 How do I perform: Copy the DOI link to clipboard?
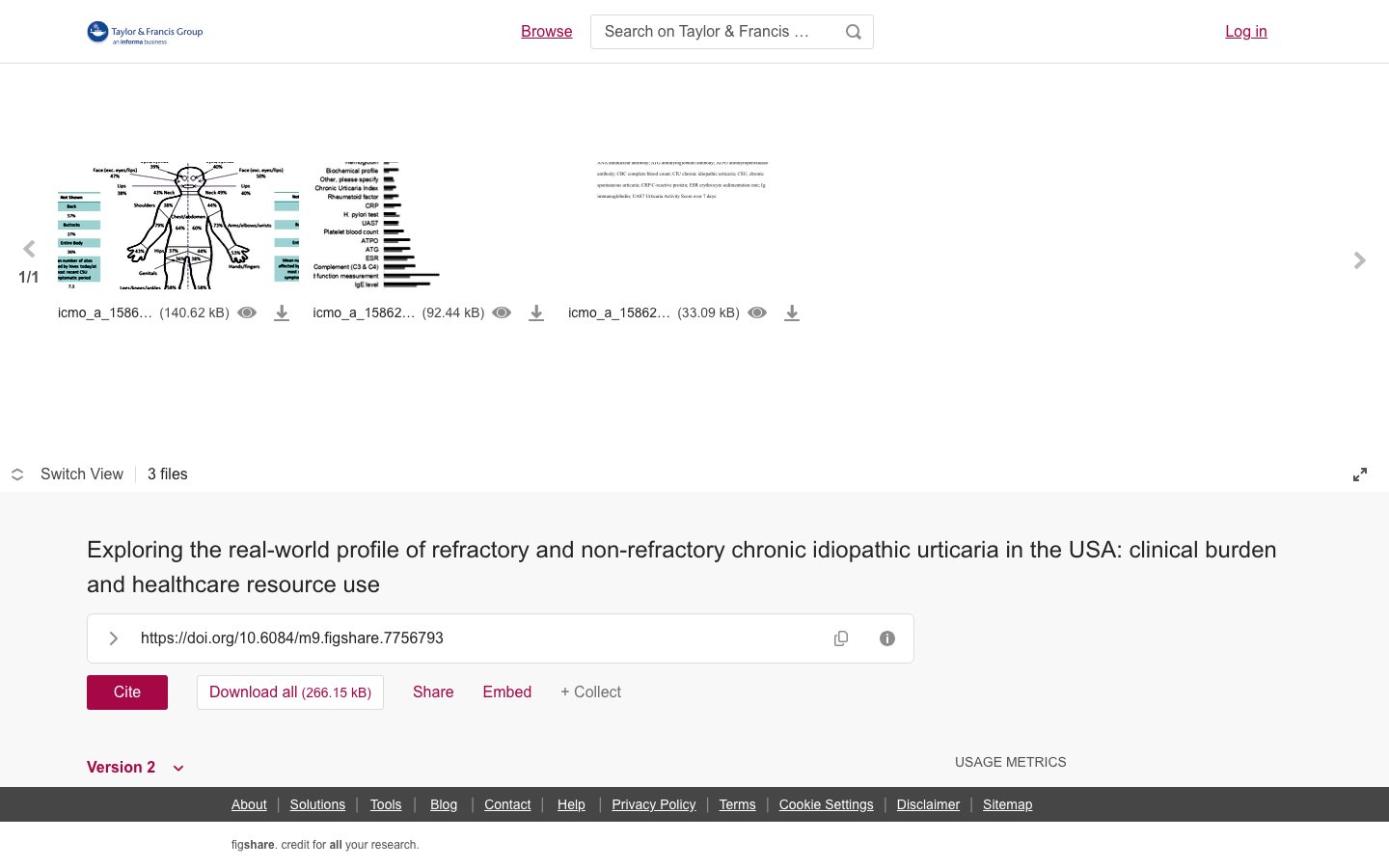click(841, 638)
